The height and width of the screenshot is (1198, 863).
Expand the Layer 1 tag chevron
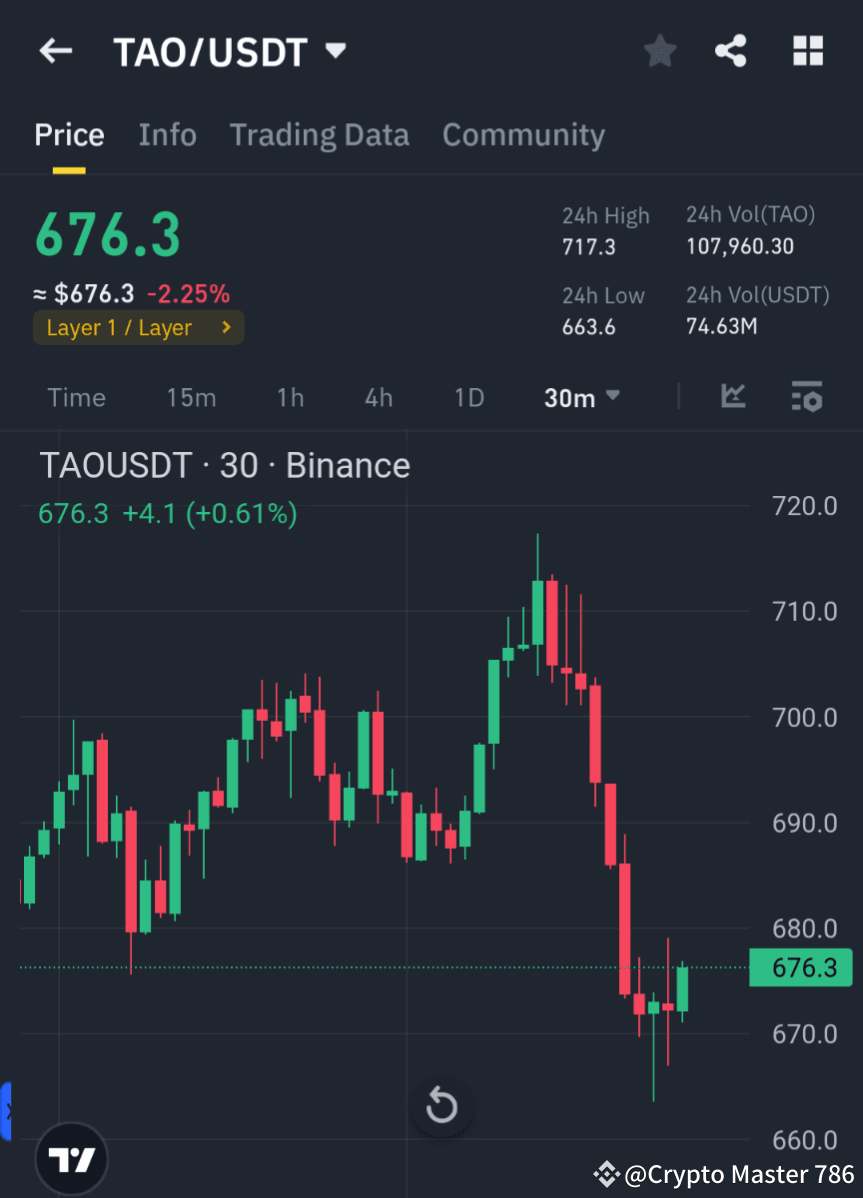(226, 327)
